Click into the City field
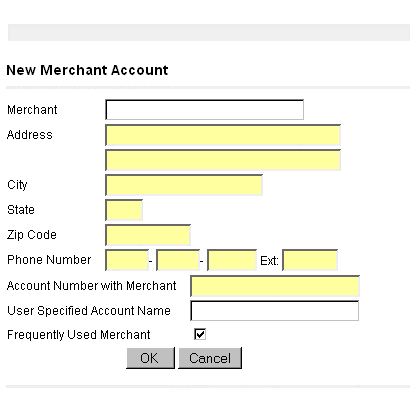 click(x=184, y=185)
